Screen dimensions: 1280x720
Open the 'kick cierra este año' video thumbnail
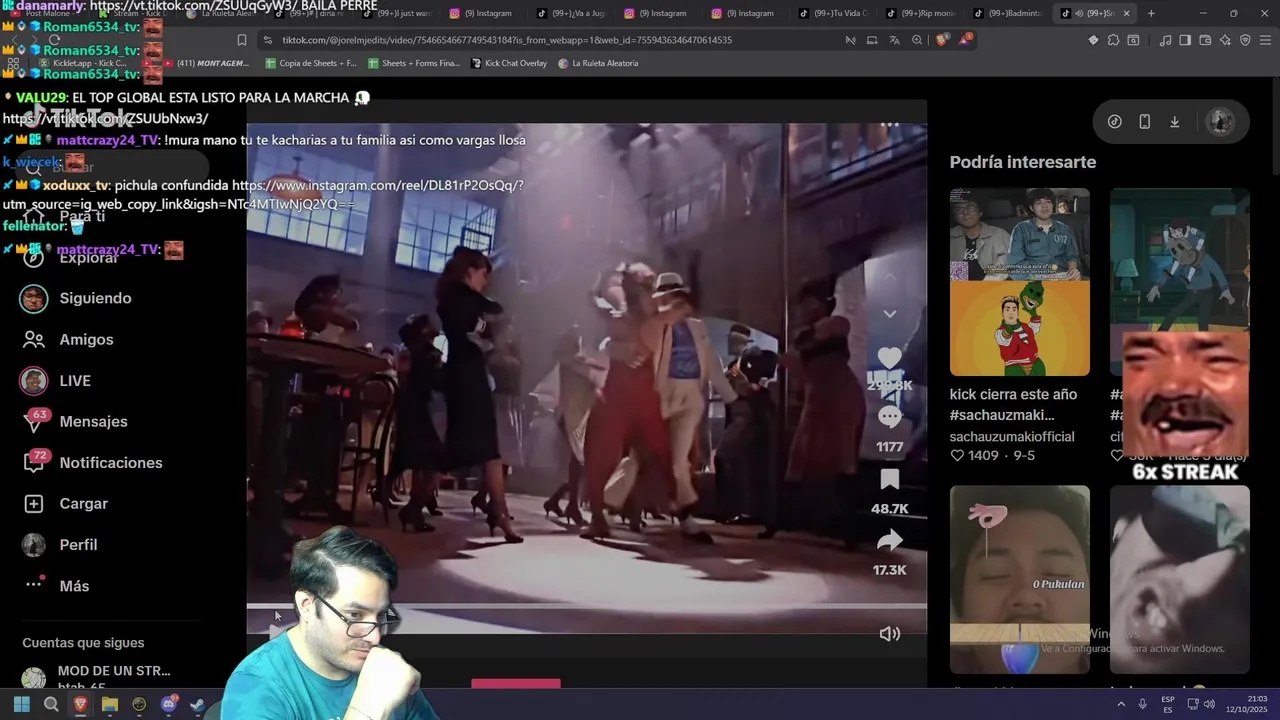click(1019, 282)
